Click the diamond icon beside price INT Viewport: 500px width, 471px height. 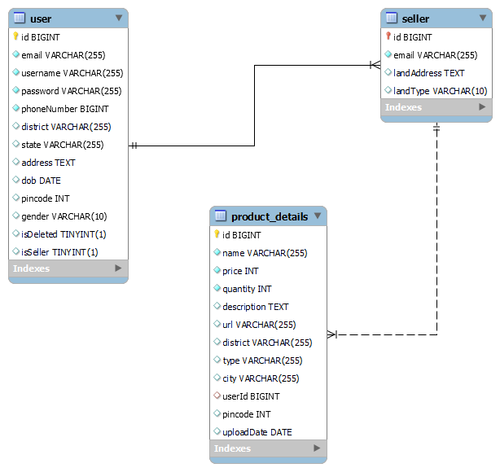[x=217, y=270]
